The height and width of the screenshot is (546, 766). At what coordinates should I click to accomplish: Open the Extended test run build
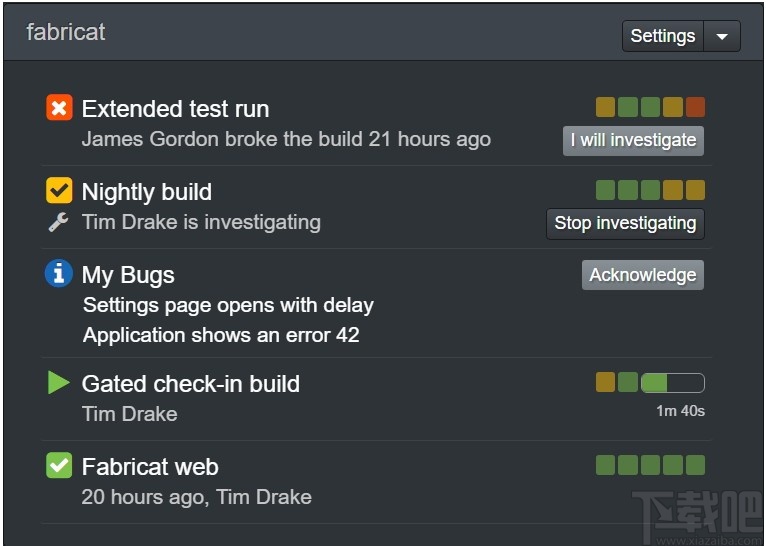175,109
